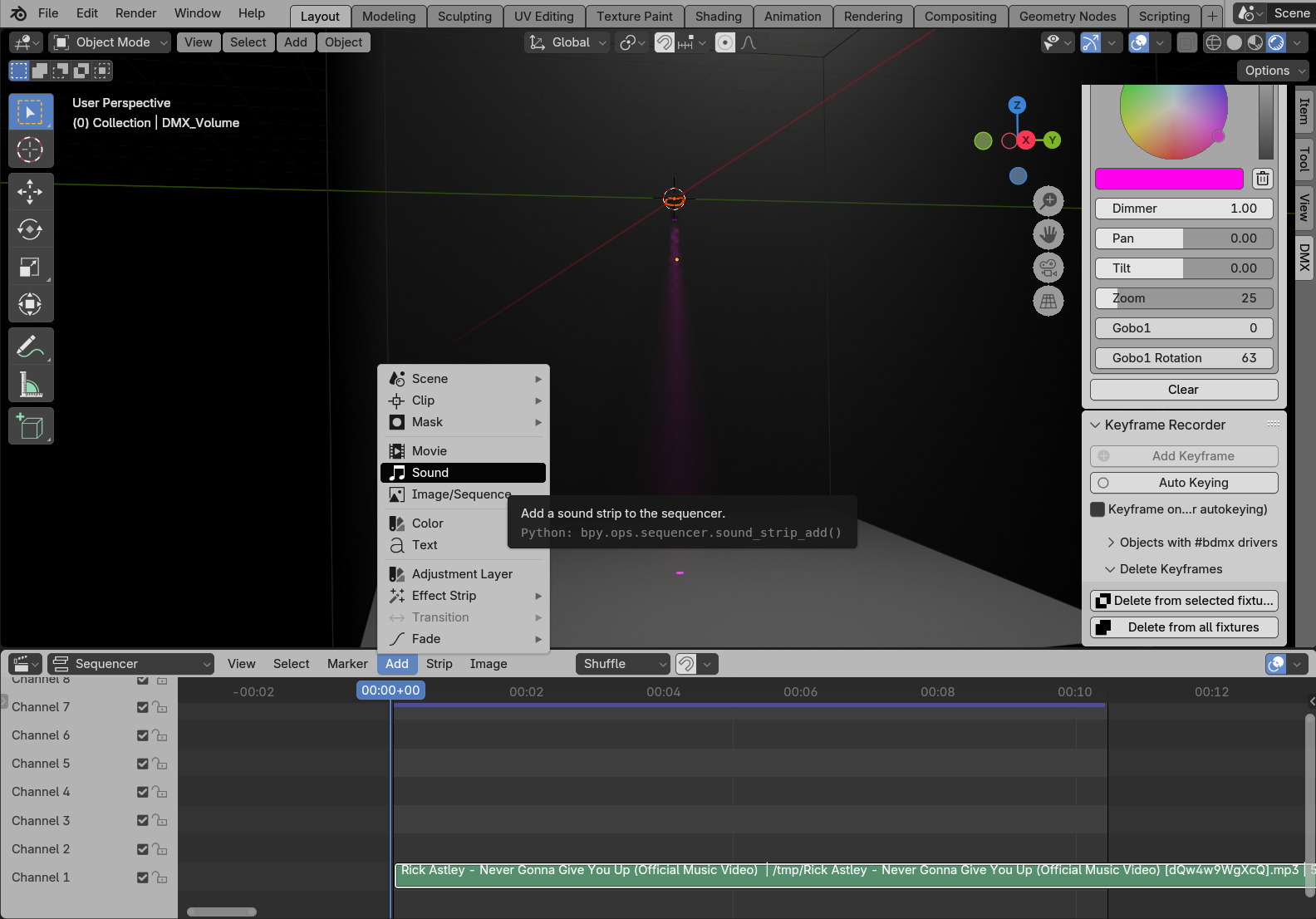
Task: Click the hand pan view icon
Action: (x=1048, y=234)
